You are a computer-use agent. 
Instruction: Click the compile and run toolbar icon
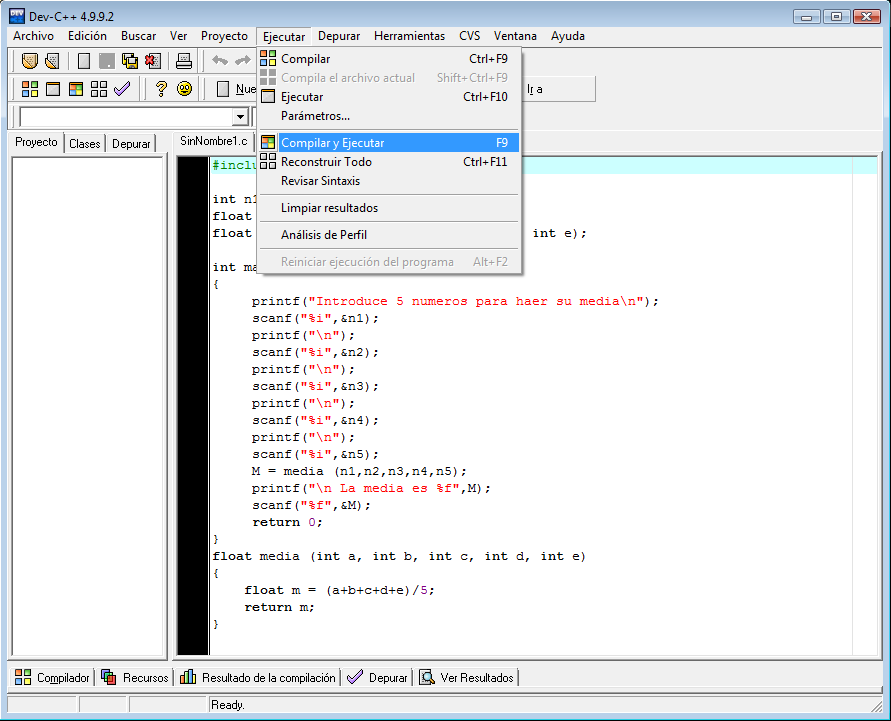coord(76,89)
